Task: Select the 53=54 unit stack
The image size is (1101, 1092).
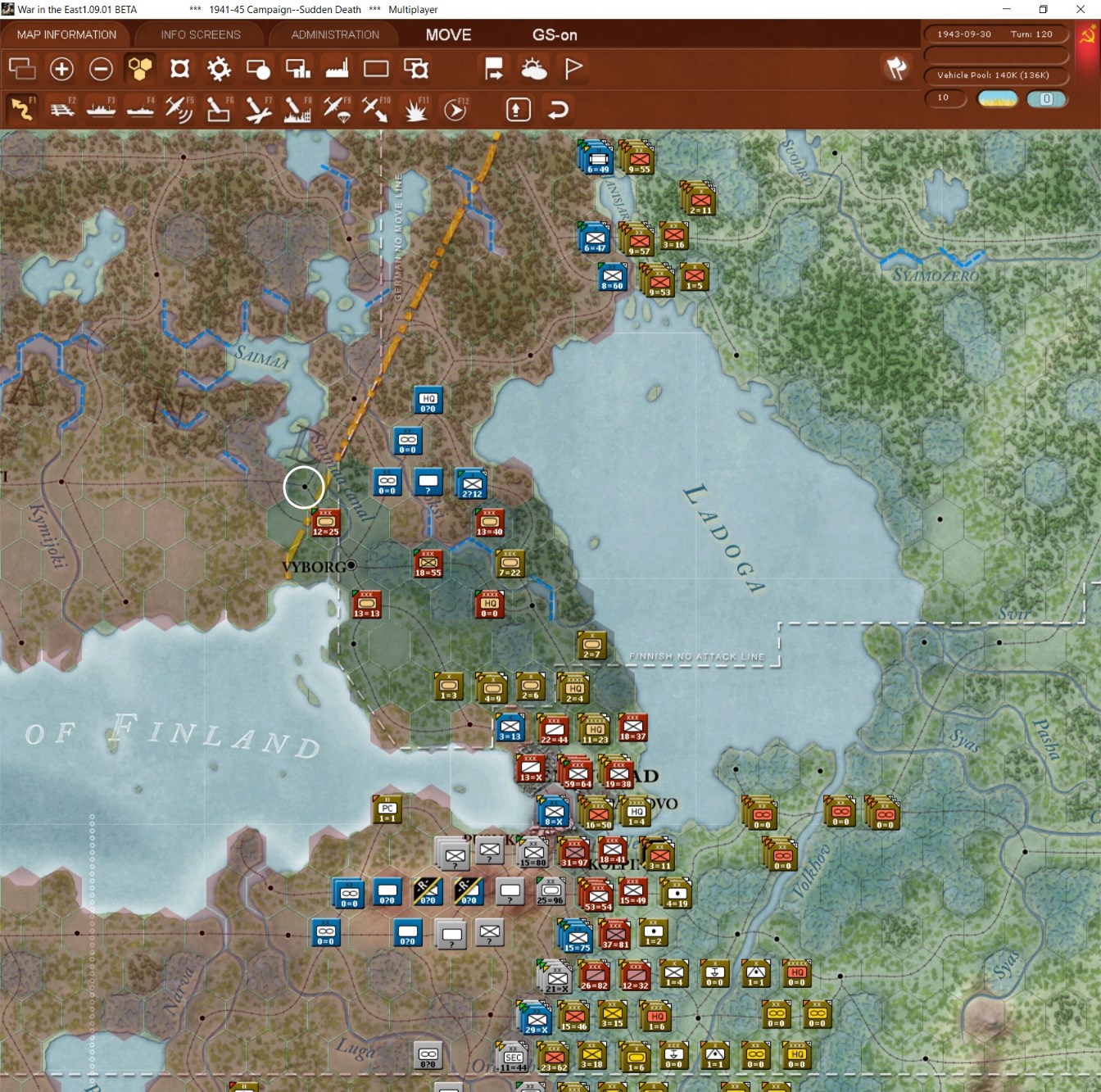Action: pos(596,895)
